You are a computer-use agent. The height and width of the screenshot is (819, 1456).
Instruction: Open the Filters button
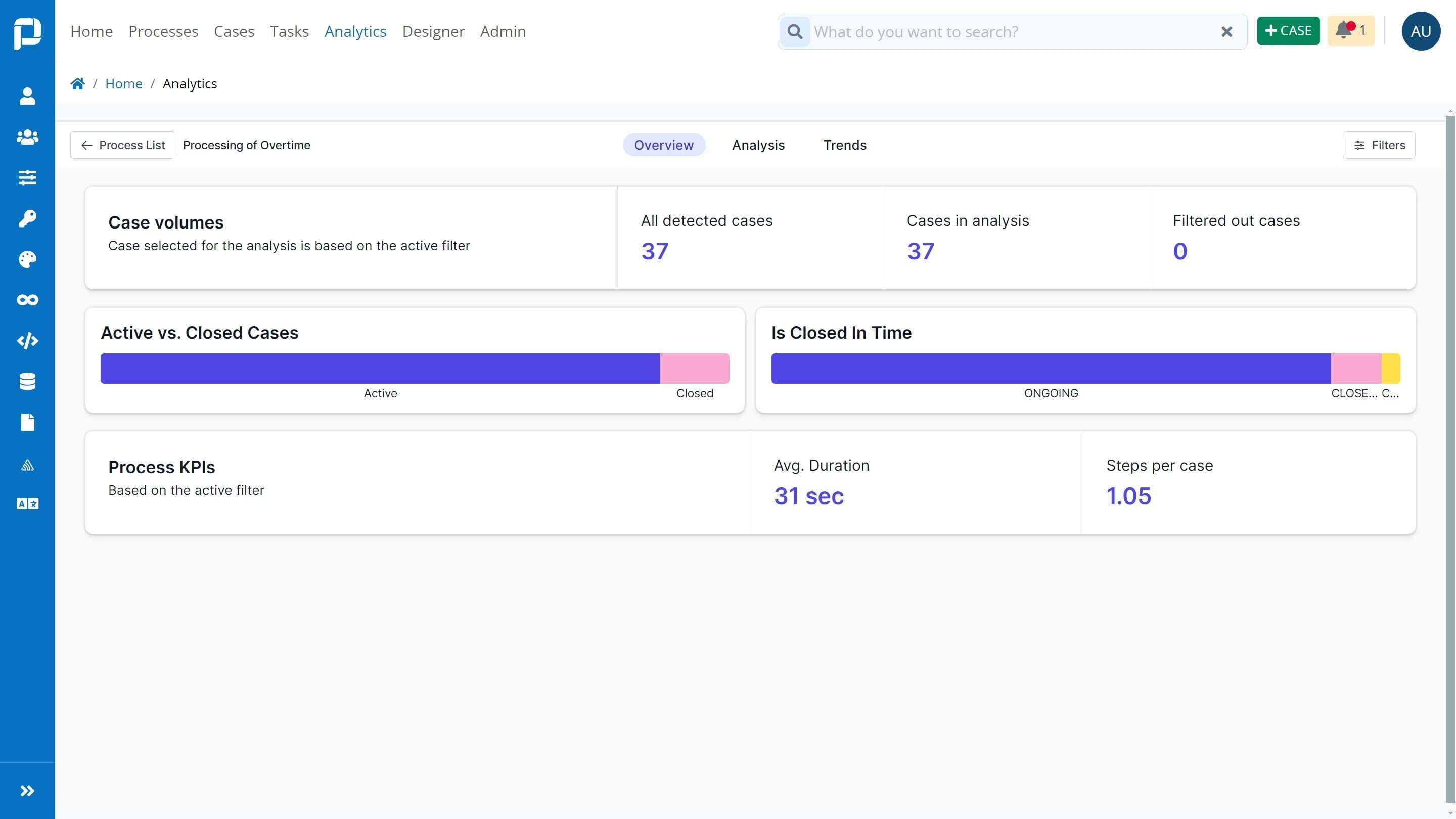coord(1379,145)
